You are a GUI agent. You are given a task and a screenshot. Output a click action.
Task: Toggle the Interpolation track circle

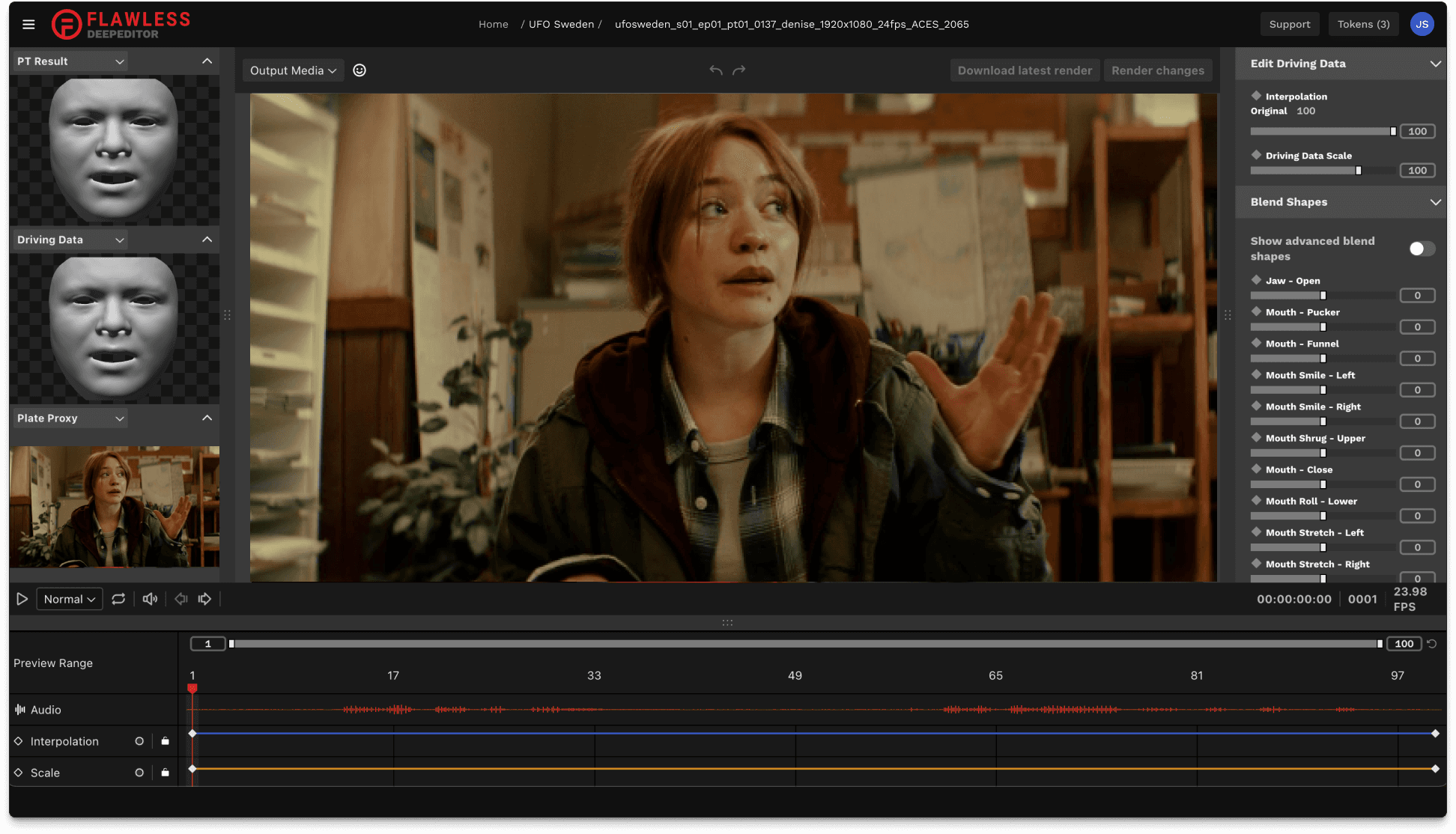pos(139,741)
